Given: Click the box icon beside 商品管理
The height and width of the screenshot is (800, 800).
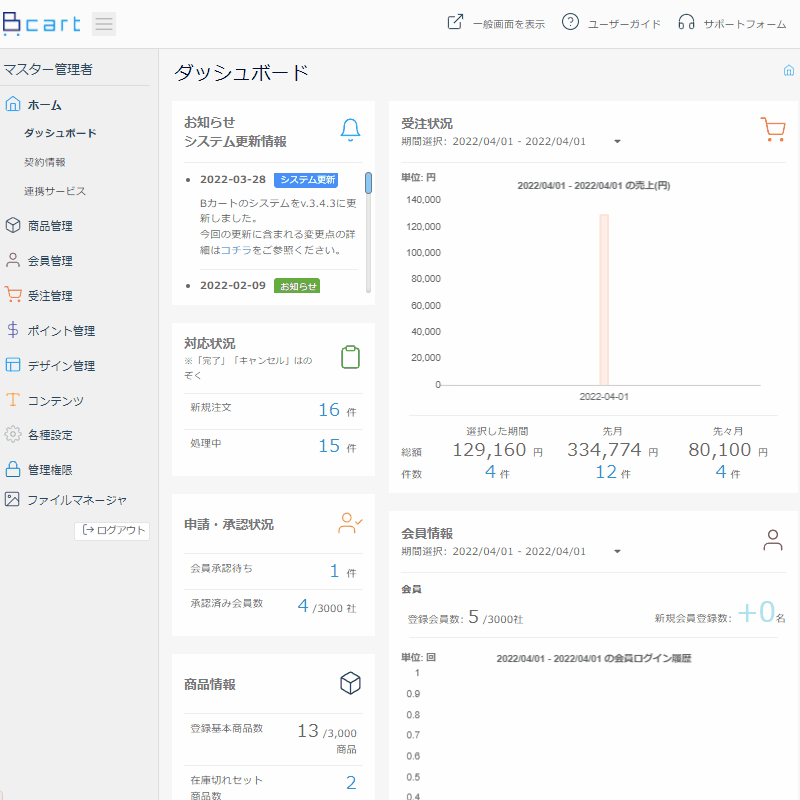Looking at the screenshot, I should [x=13, y=225].
